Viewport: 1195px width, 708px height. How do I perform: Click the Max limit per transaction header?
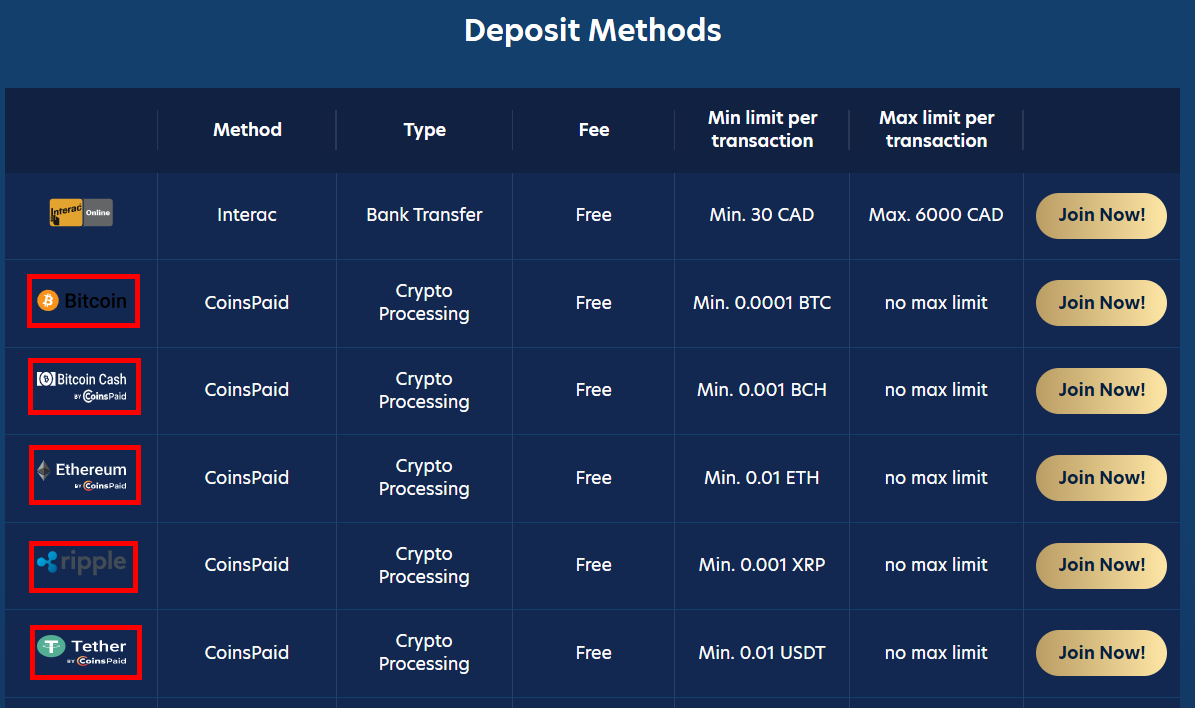coord(936,130)
